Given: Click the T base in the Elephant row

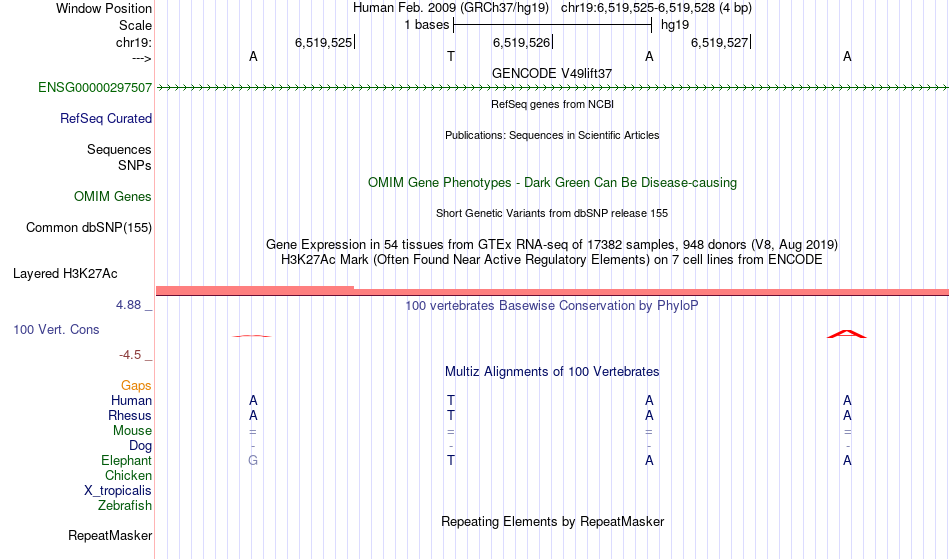Looking at the screenshot, I should point(451,461).
